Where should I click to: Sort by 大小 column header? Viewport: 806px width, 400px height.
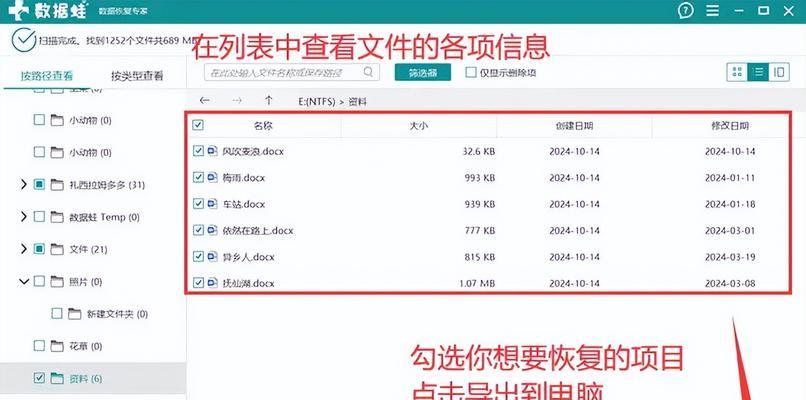(x=418, y=125)
